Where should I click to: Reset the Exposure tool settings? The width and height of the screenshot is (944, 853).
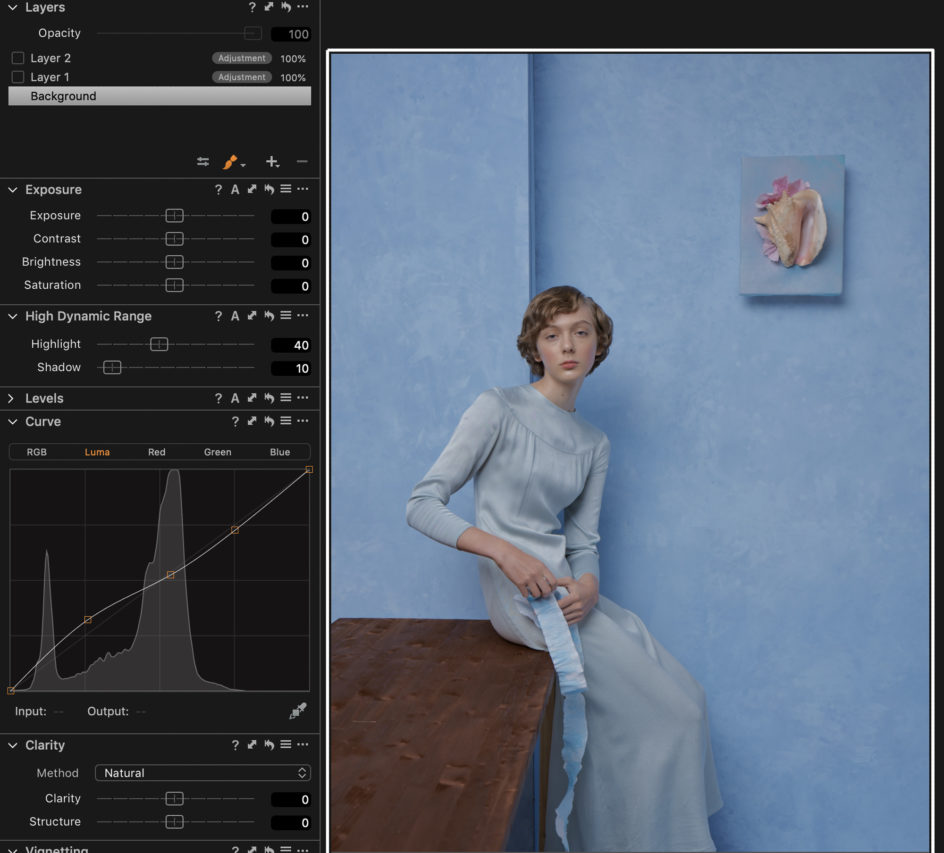click(269, 190)
